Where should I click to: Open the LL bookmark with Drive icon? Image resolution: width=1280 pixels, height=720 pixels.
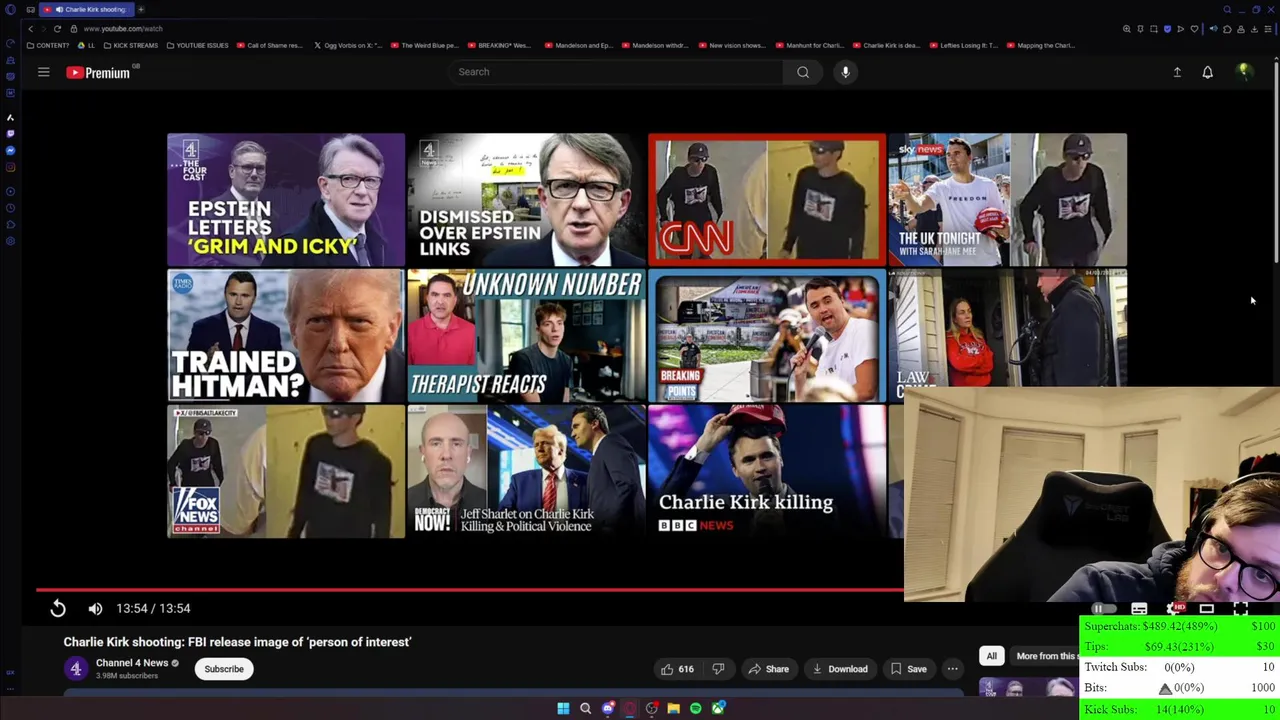[87, 45]
